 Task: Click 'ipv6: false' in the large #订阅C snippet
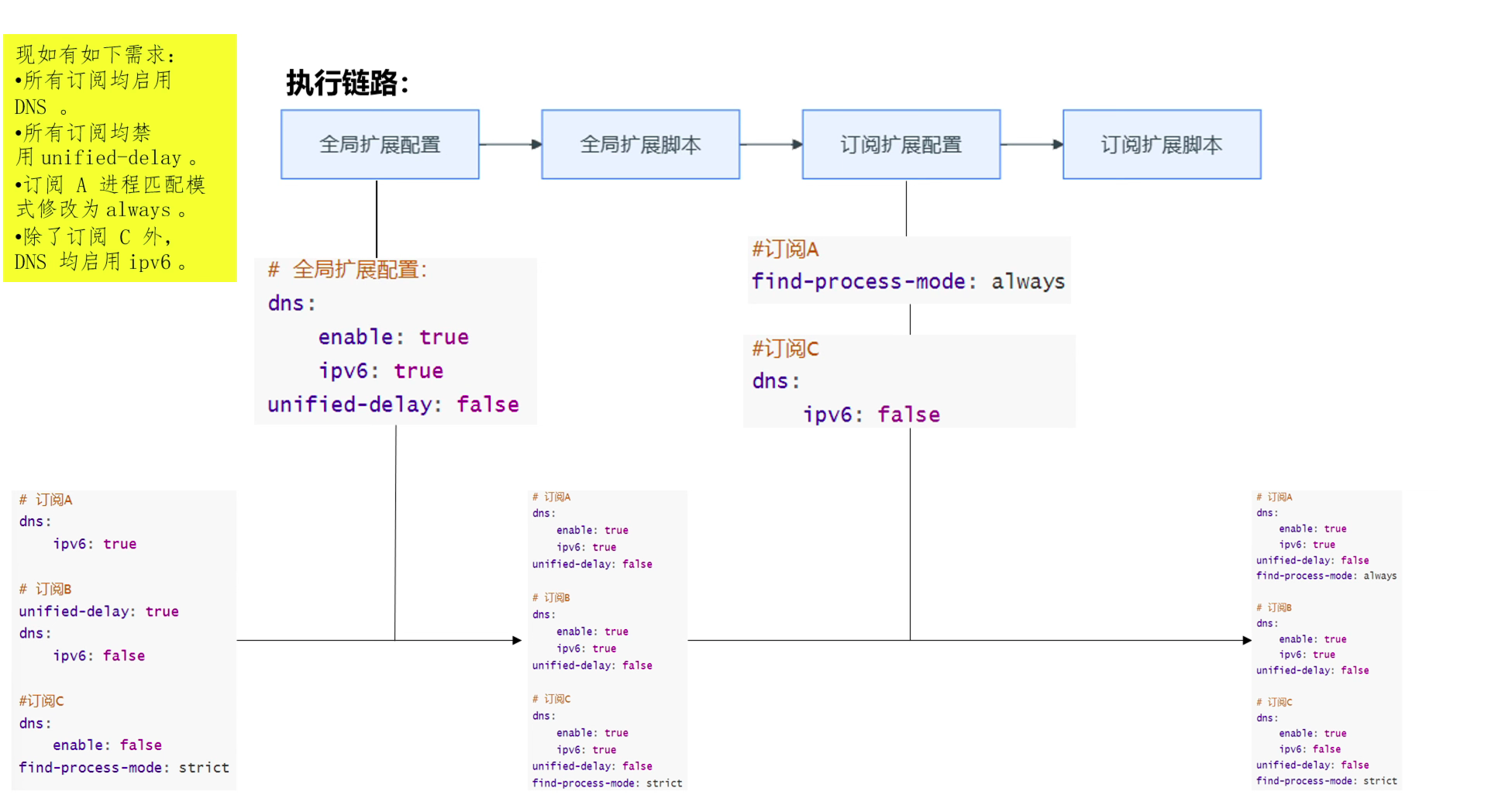pyautogui.click(x=871, y=415)
